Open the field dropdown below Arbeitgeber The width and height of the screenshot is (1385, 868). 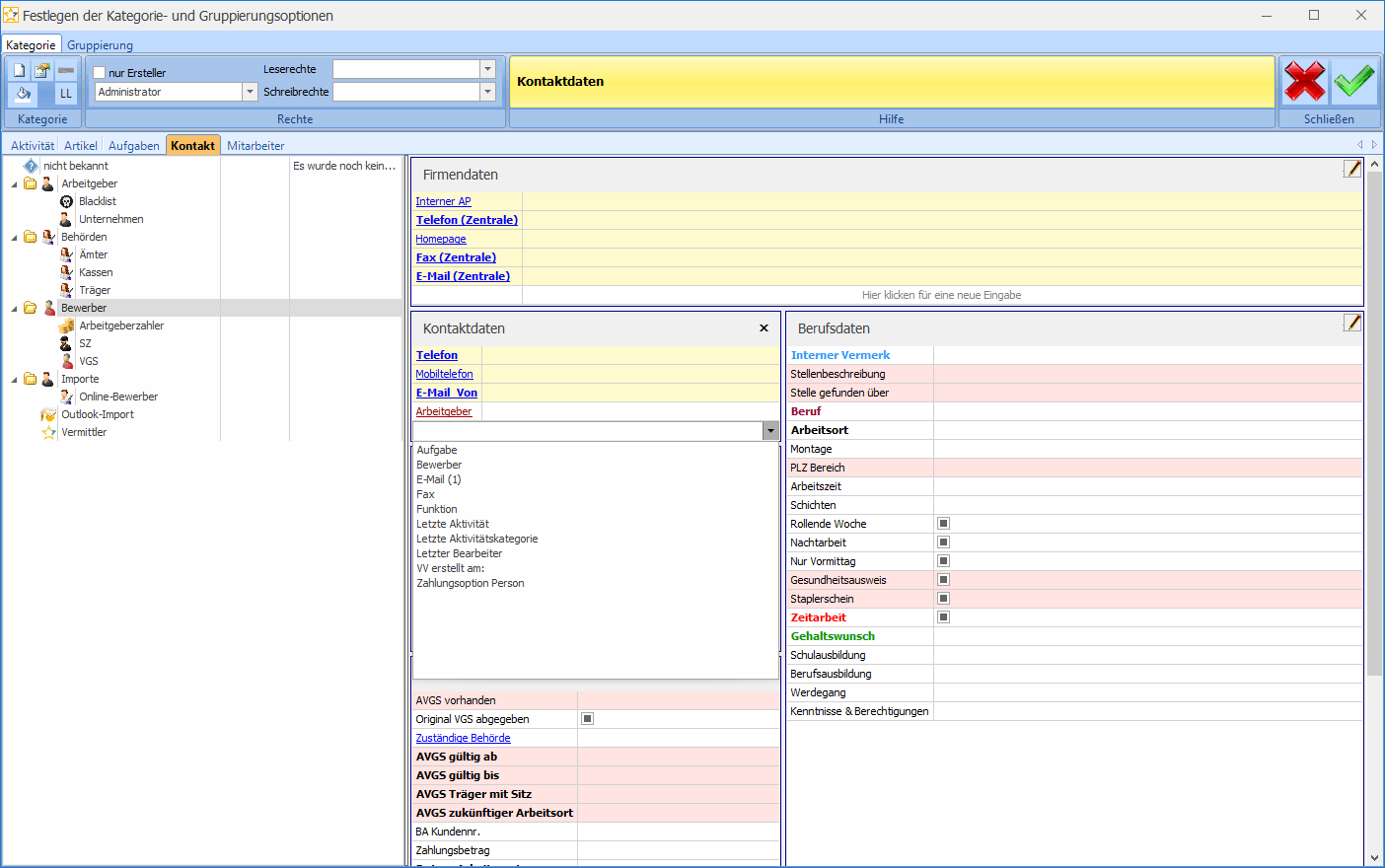pos(770,431)
